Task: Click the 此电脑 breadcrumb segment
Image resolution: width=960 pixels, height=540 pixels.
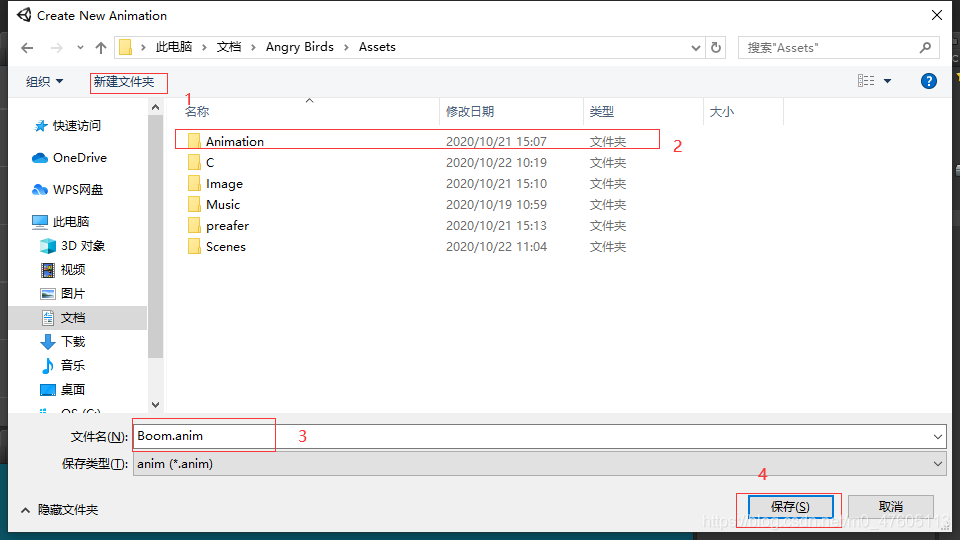Action: [x=174, y=47]
